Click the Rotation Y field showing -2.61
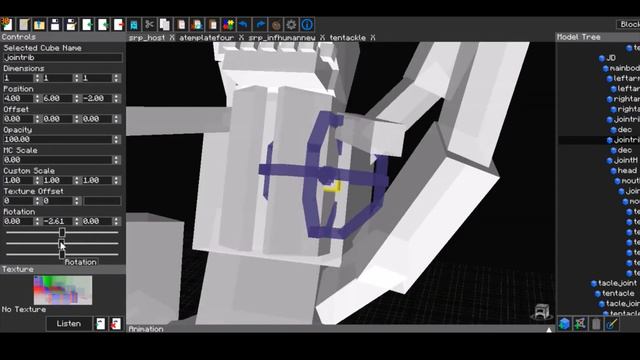 coord(58,221)
